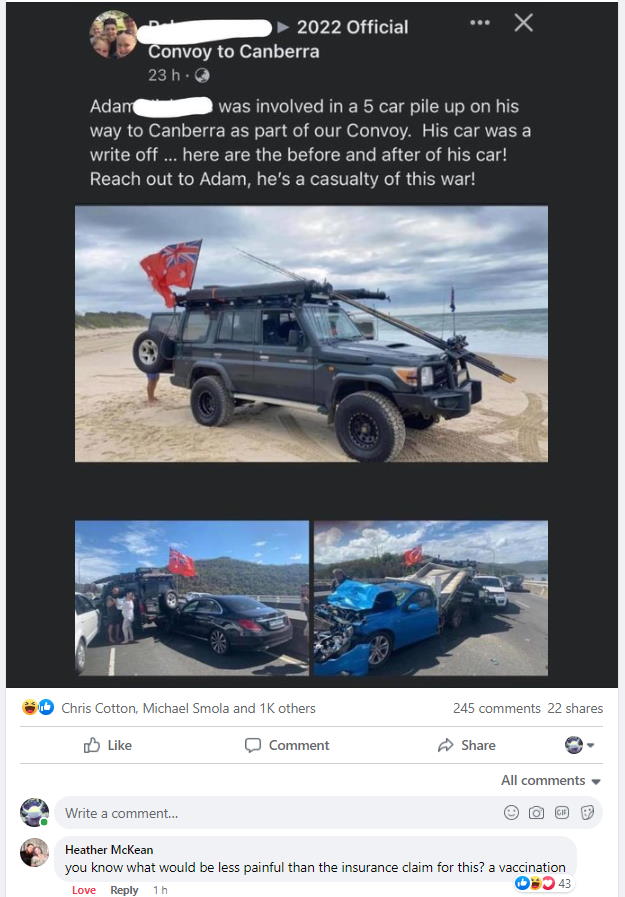Open the GIF picker in comment box
Image resolution: width=625 pixels, height=897 pixels.
tap(562, 812)
